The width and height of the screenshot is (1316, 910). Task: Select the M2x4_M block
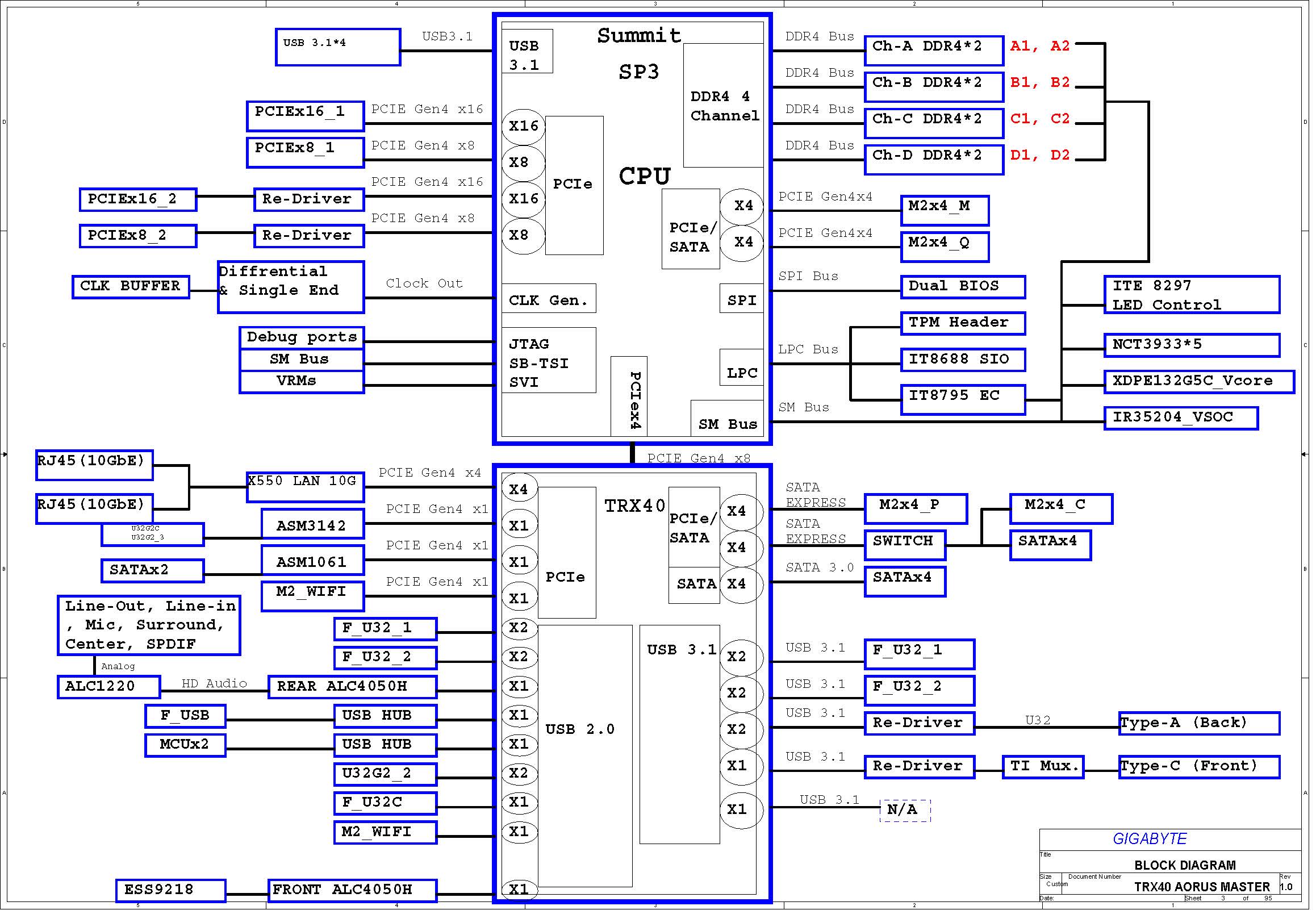tap(946, 211)
